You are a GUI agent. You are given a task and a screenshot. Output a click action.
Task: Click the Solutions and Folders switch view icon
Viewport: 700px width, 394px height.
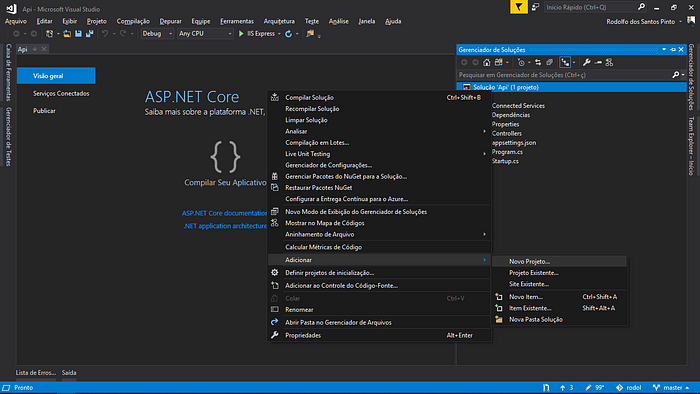498,62
